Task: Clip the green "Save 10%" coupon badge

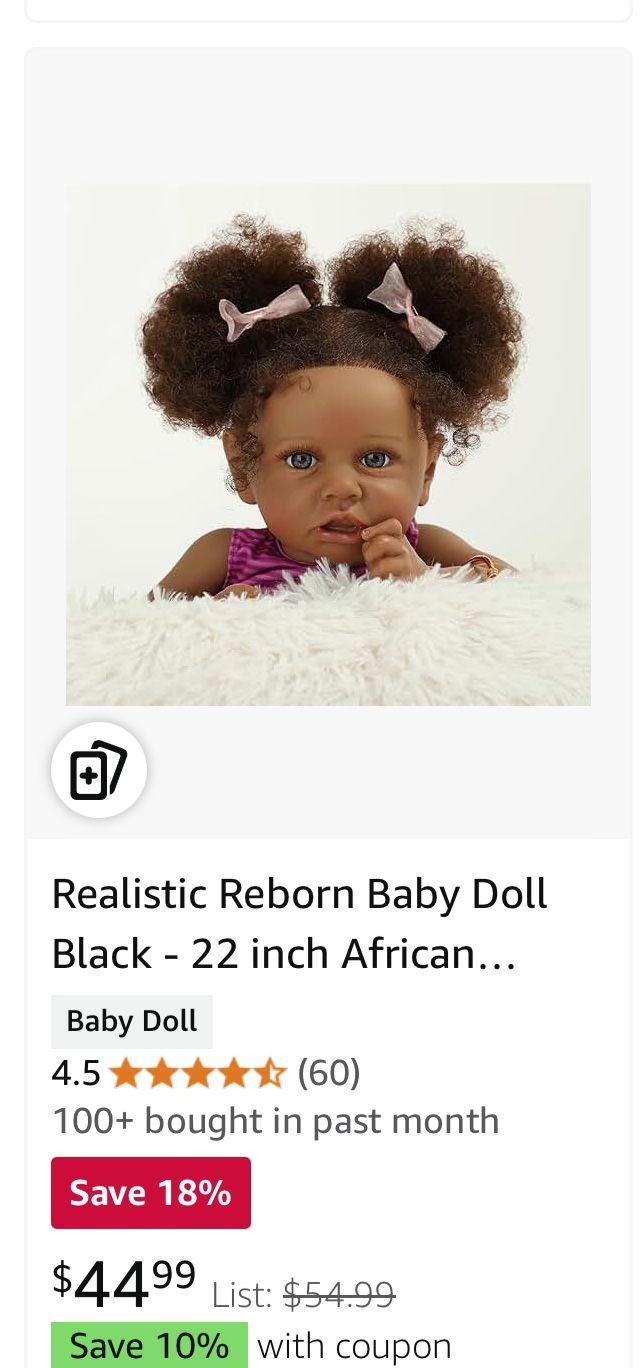Action: (149, 1345)
